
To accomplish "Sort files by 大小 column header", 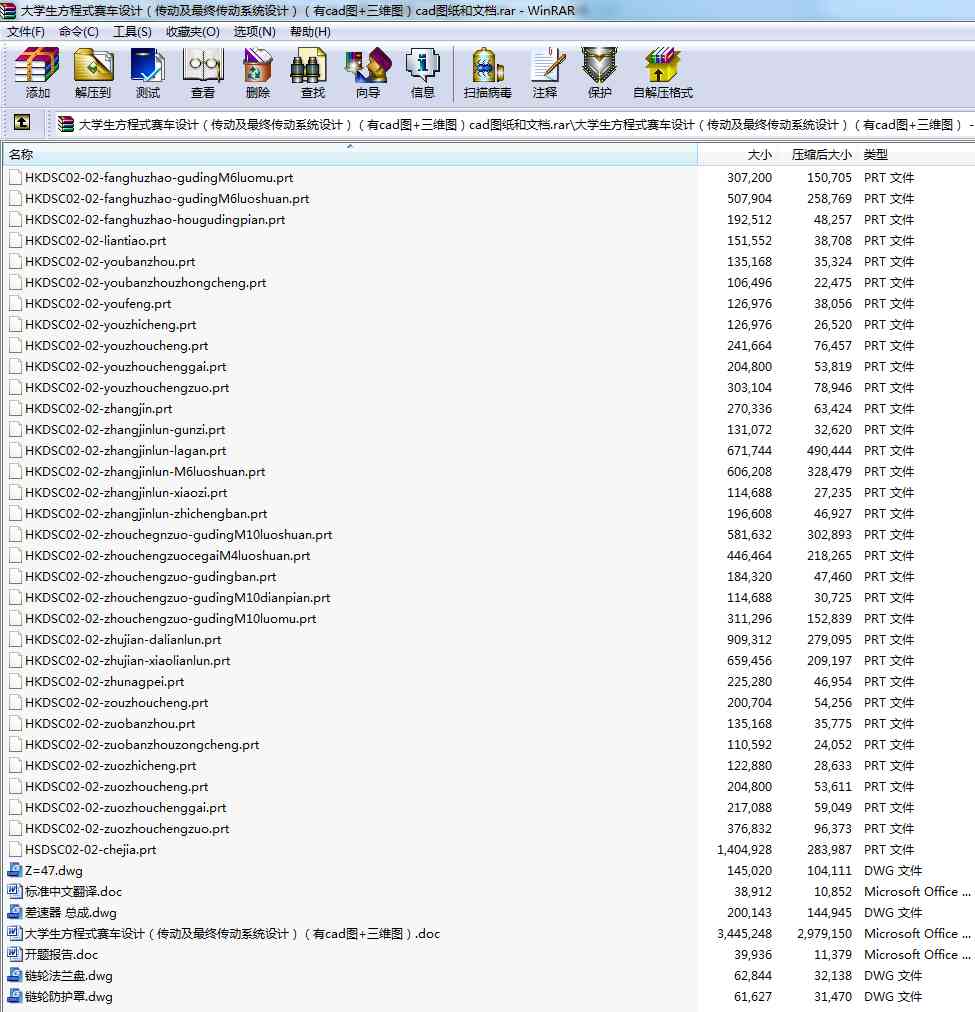I will coord(737,154).
